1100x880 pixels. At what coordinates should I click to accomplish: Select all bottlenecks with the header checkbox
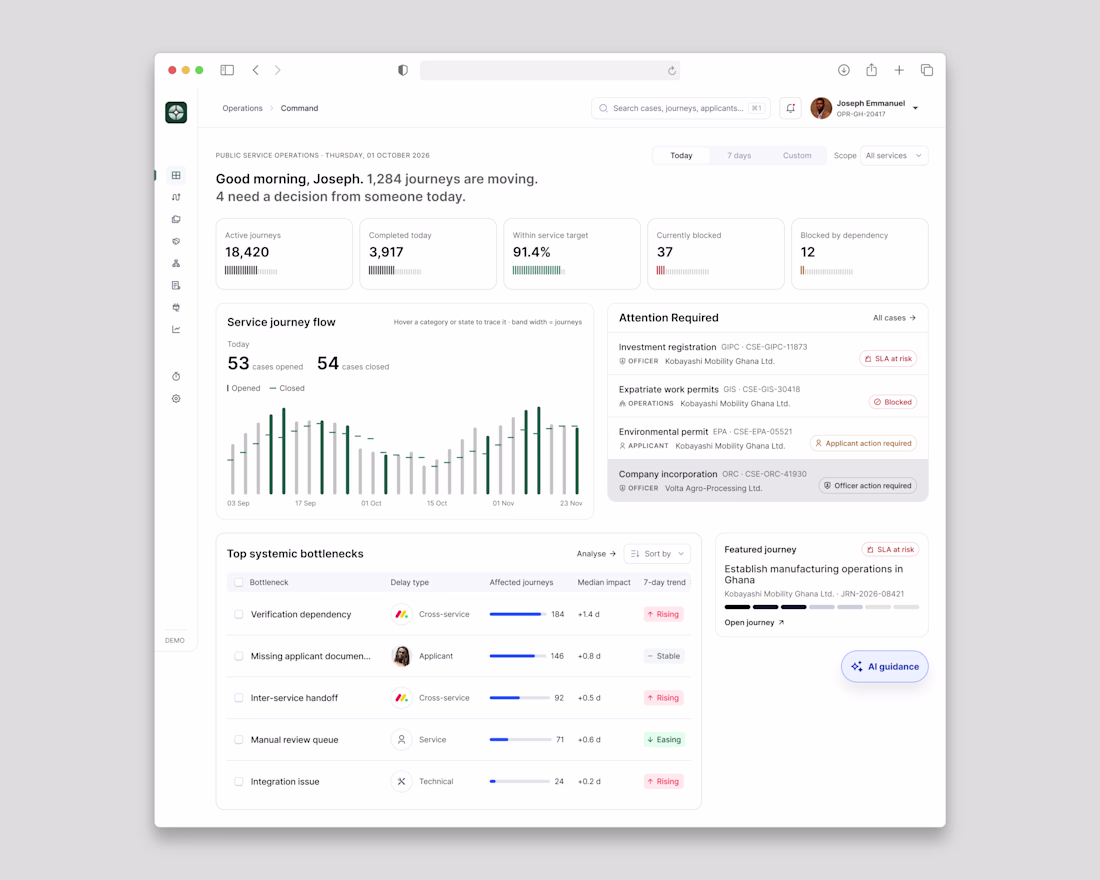pos(239,582)
